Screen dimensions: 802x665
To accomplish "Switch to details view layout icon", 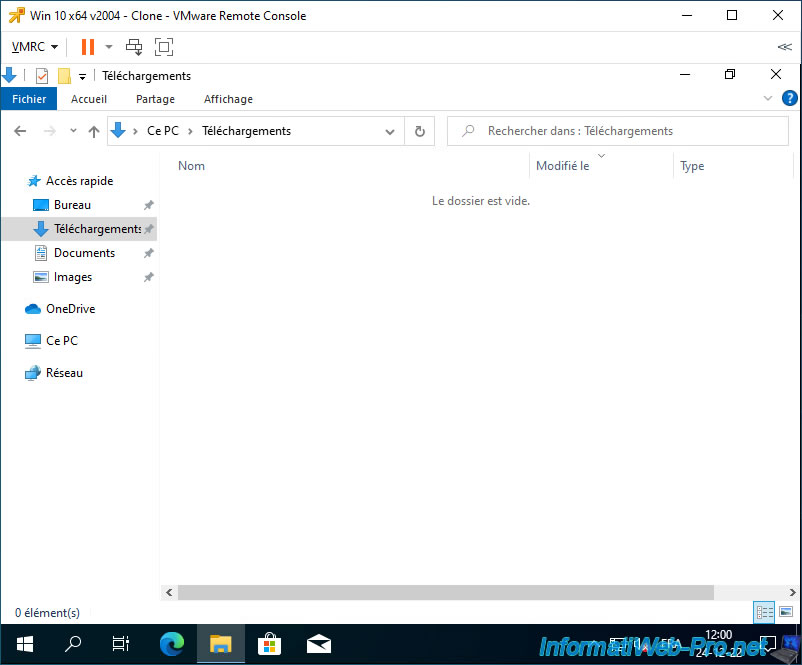I will point(764,612).
